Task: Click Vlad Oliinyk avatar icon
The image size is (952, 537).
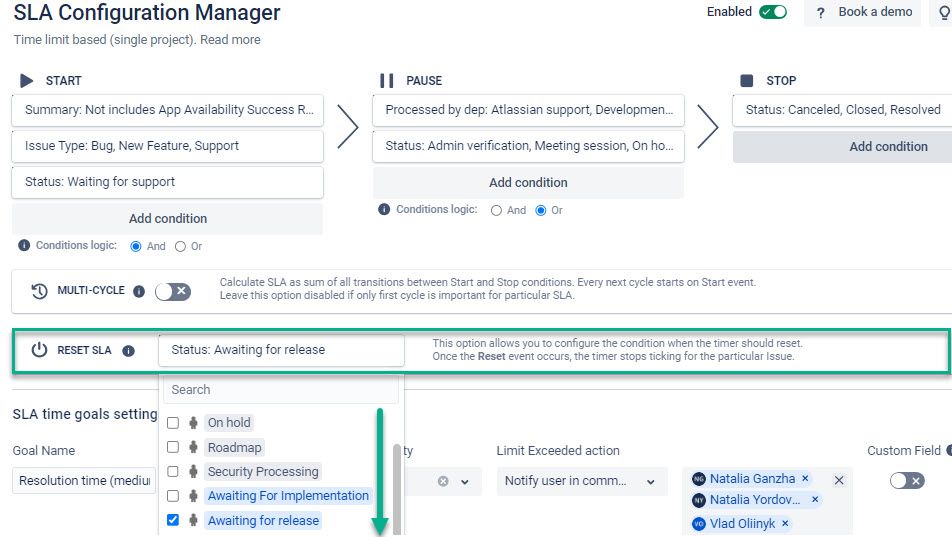Action: point(699,524)
